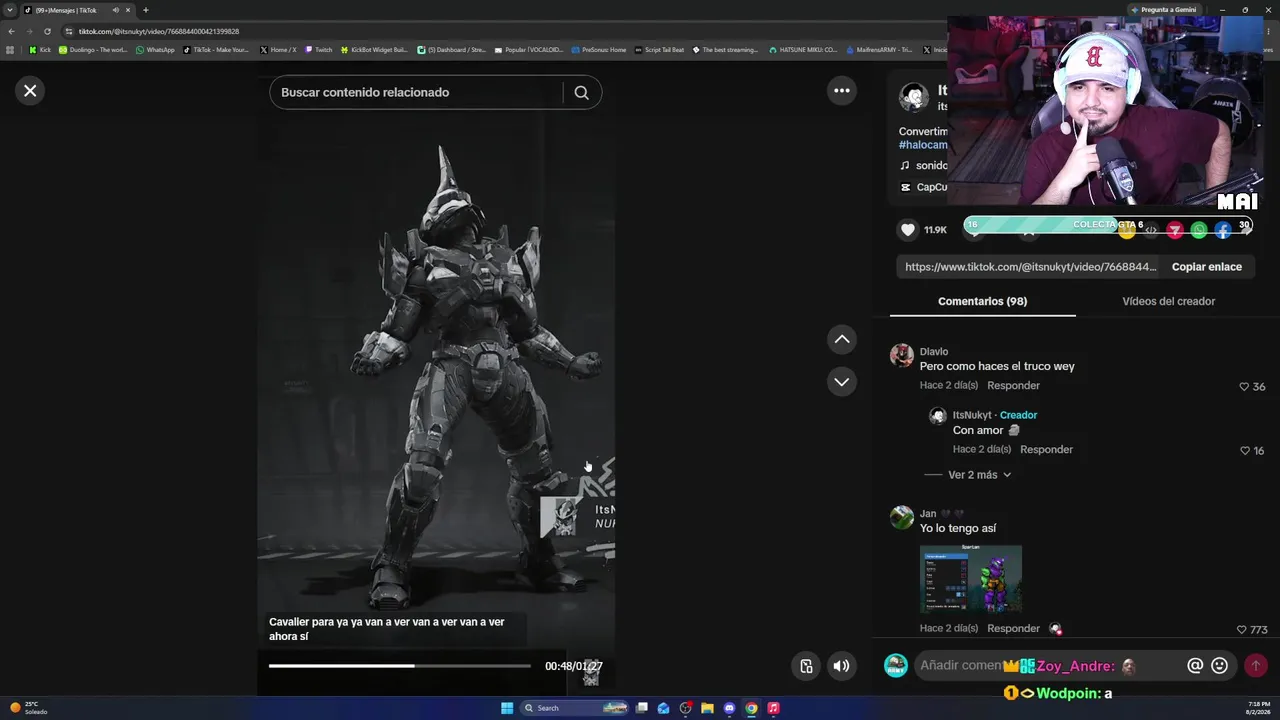Like Jan's comment with 773 likes
This screenshot has width=1280, height=720.
coord(1242,630)
